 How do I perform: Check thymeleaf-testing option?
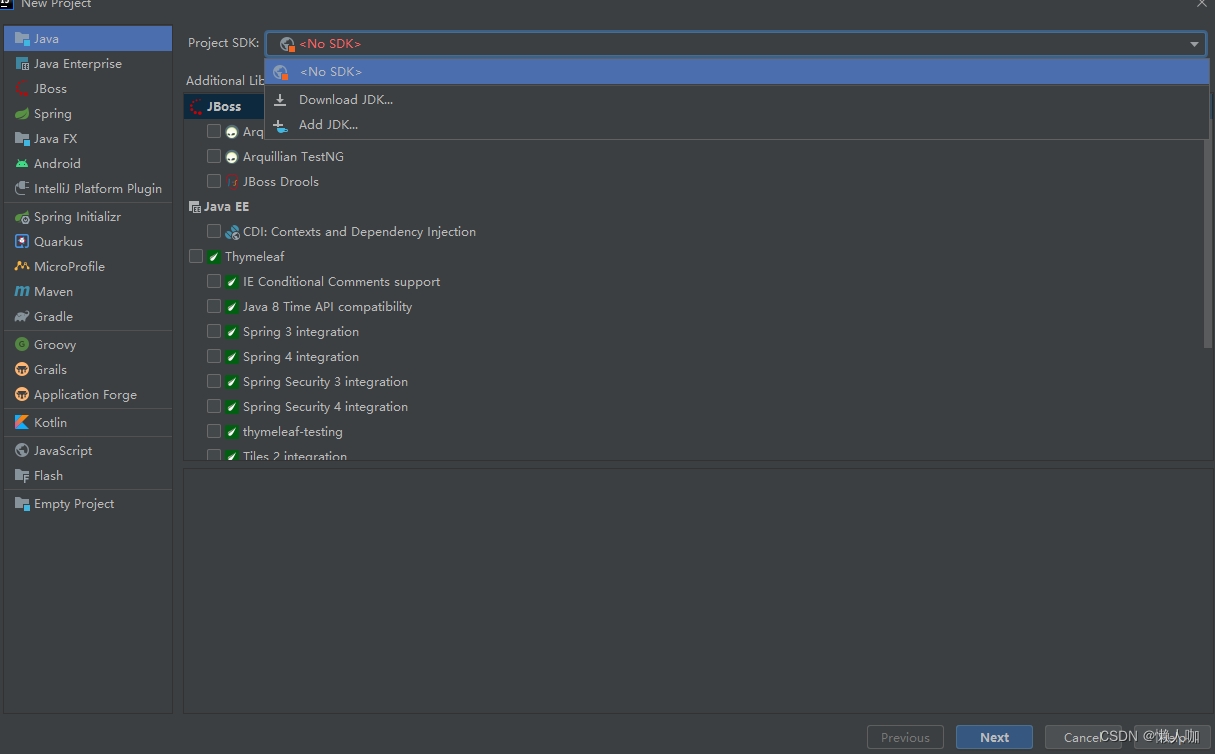click(214, 432)
